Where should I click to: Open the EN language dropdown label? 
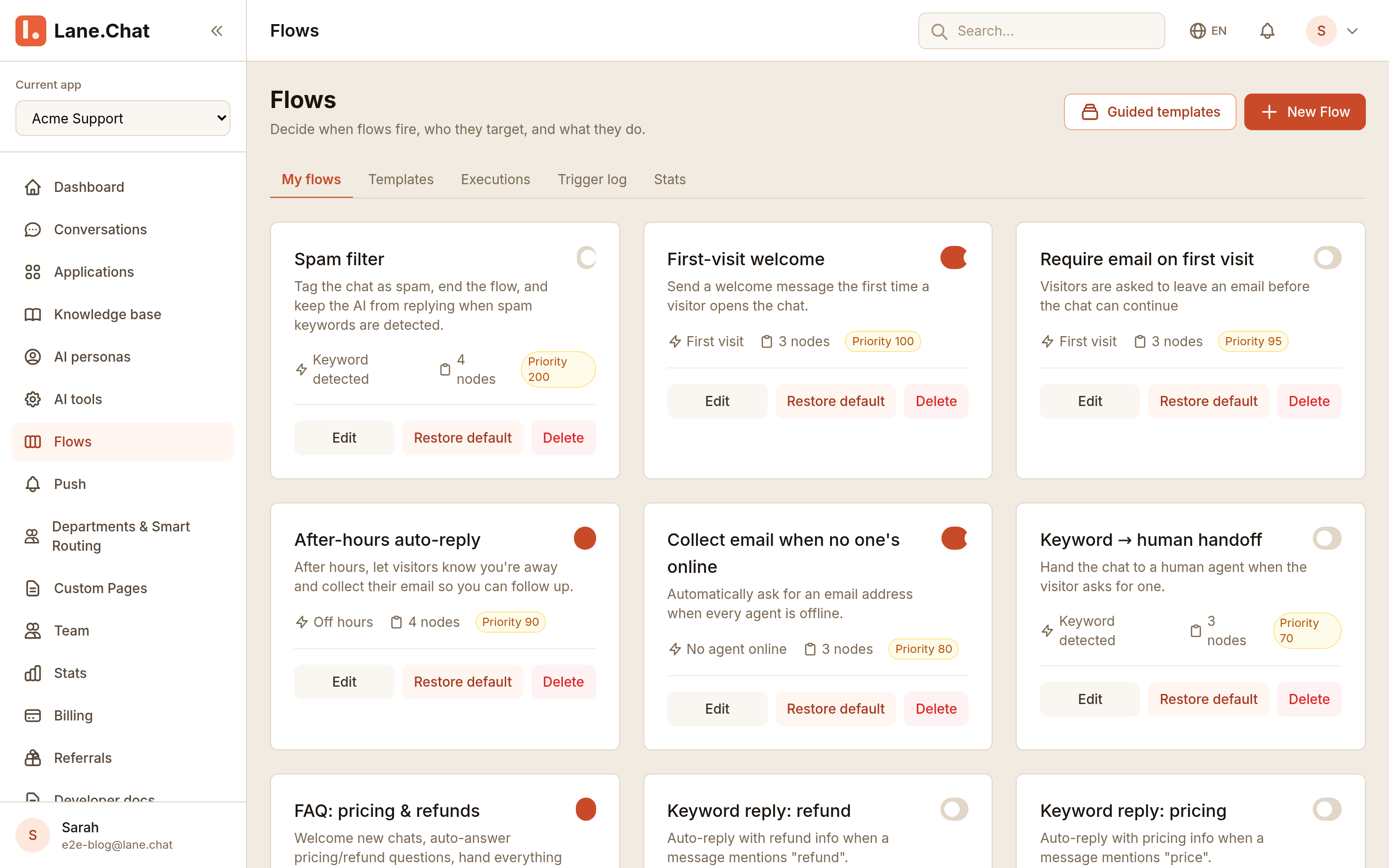[x=1219, y=30]
